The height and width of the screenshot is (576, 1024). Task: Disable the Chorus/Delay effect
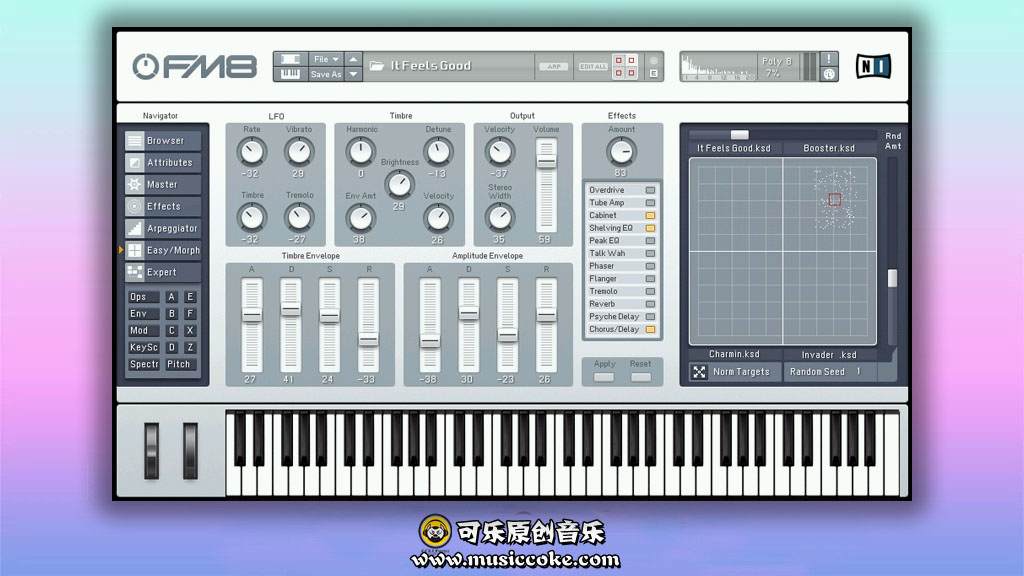click(650, 330)
